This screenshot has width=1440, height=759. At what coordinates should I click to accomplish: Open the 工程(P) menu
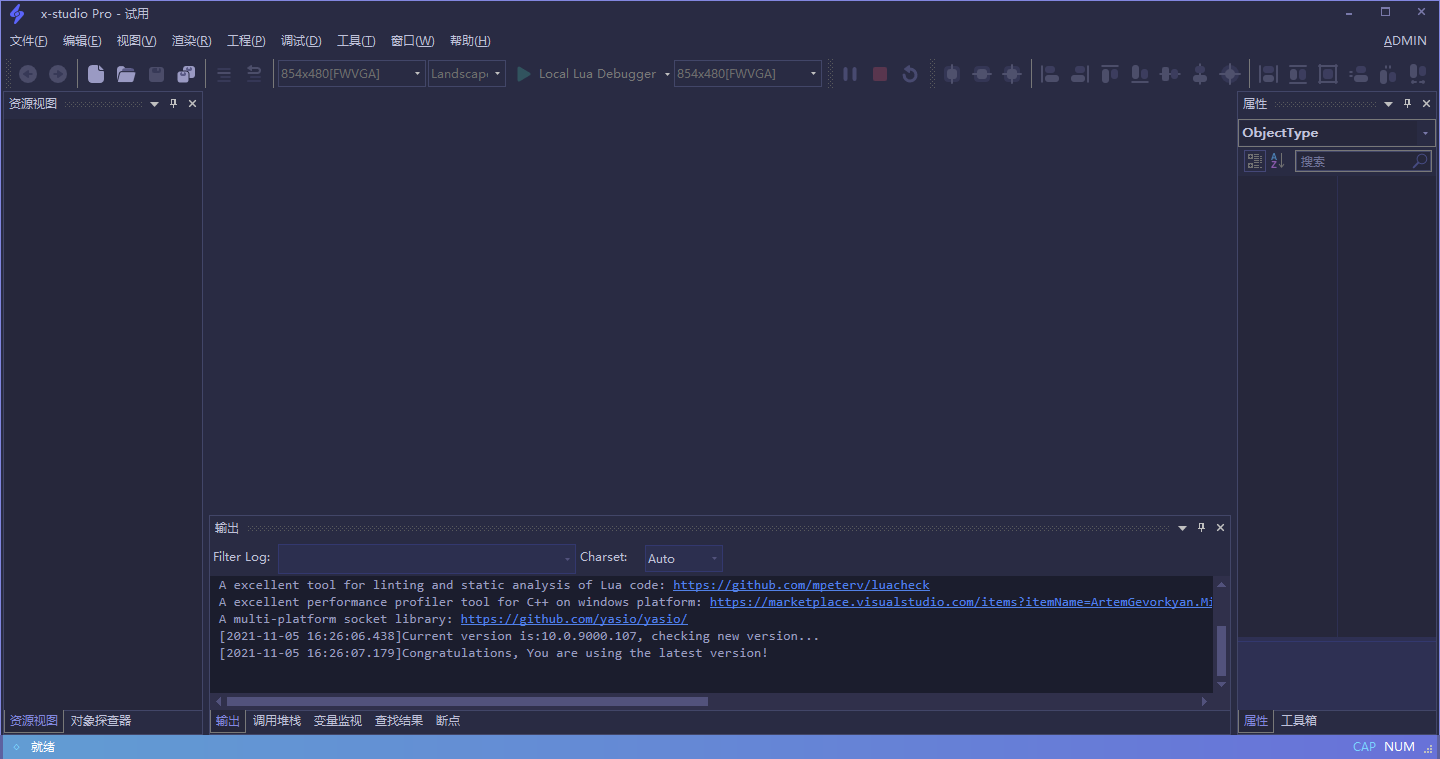coord(246,41)
